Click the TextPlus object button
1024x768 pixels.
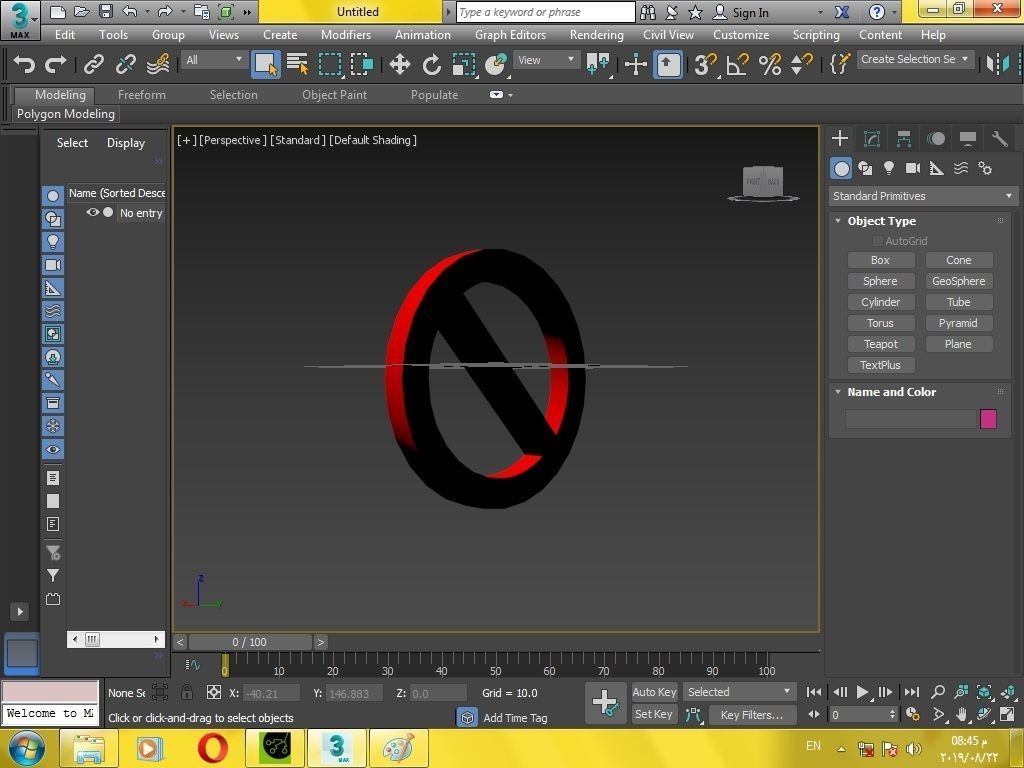(x=880, y=365)
